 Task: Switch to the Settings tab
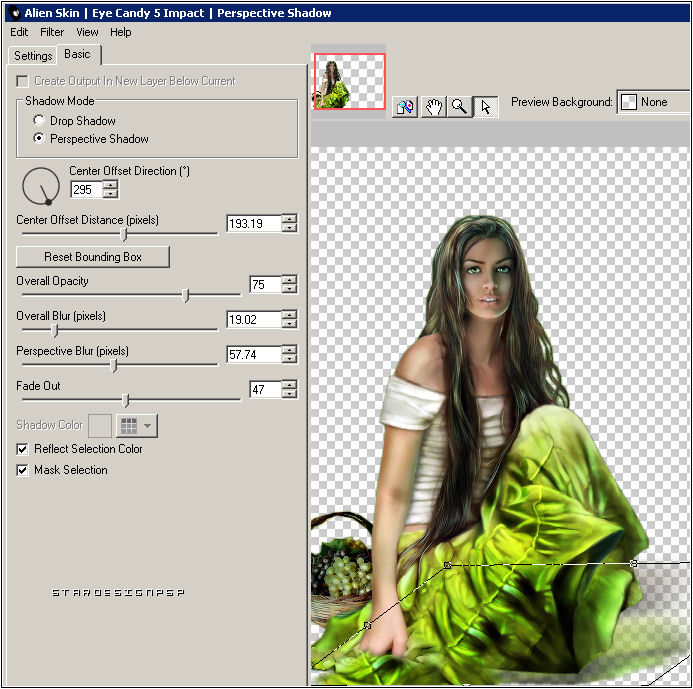tap(33, 56)
